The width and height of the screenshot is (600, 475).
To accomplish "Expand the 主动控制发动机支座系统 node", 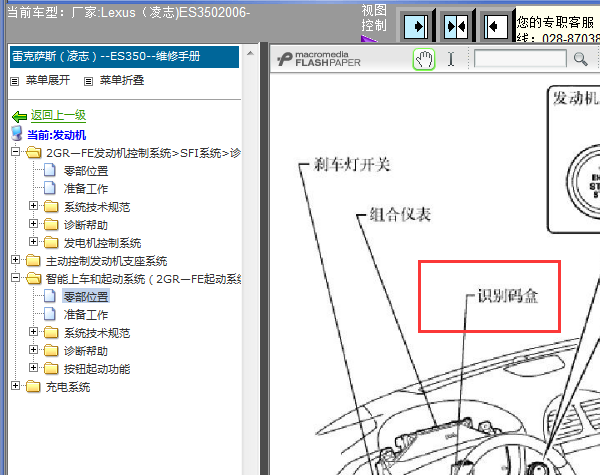I will [x=15, y=260].
